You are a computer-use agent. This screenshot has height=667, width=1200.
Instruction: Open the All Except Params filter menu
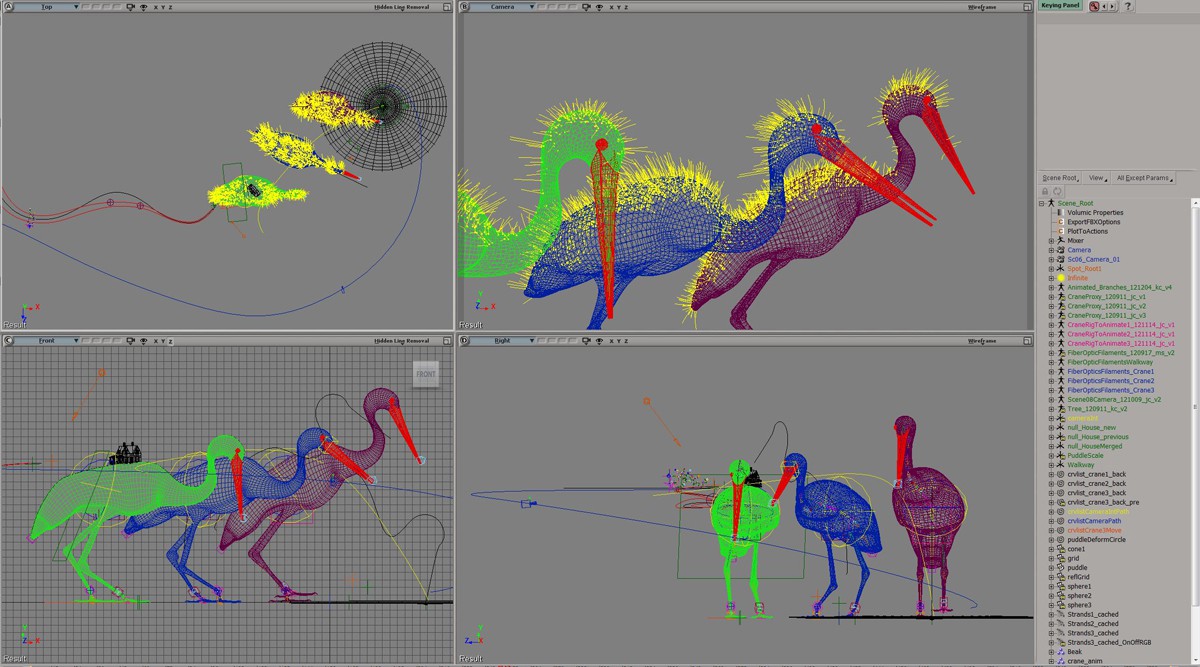point(1145,178)
